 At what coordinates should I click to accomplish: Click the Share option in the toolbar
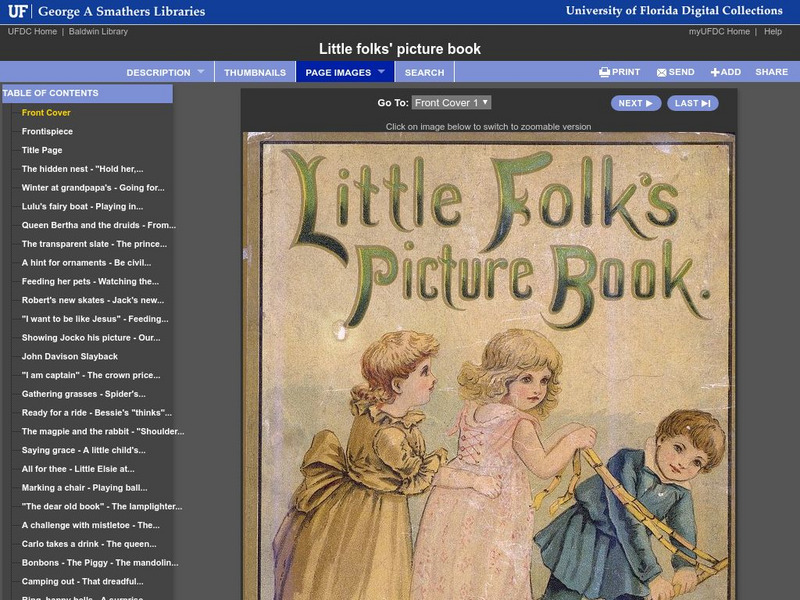[770, 72]
